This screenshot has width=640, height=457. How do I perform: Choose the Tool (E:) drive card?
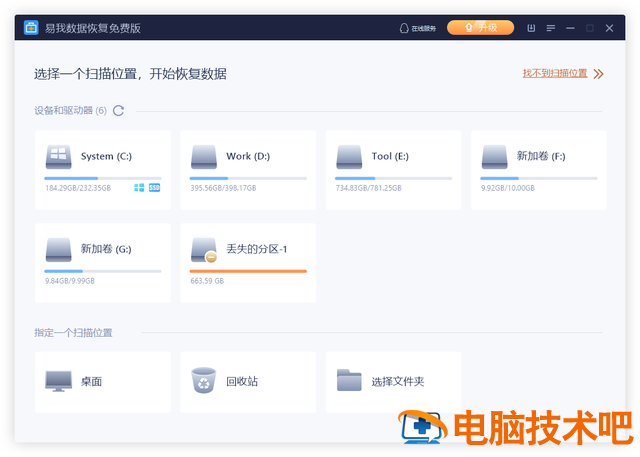(x=393, y=170)
